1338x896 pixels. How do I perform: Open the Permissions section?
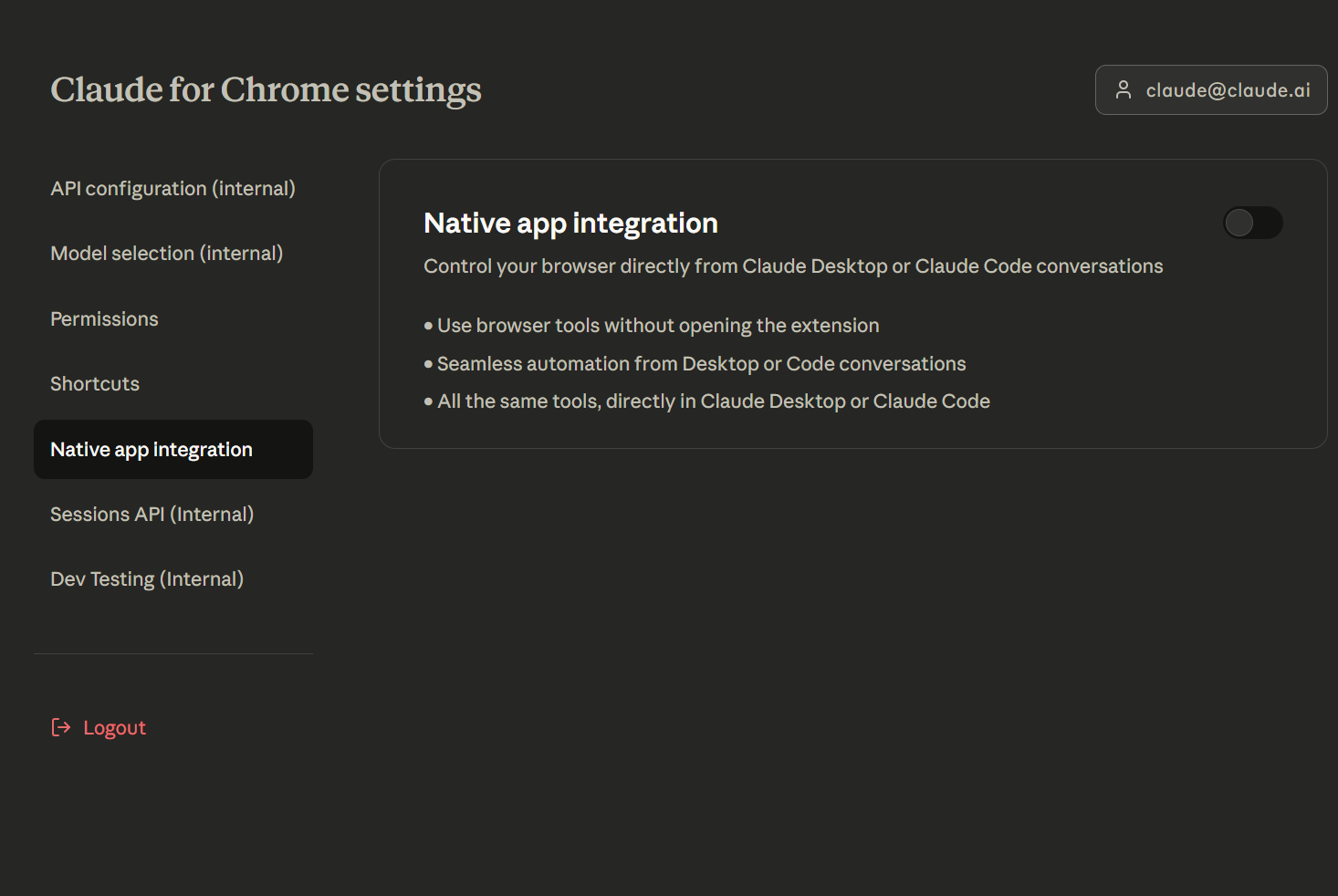click(104, 319)
